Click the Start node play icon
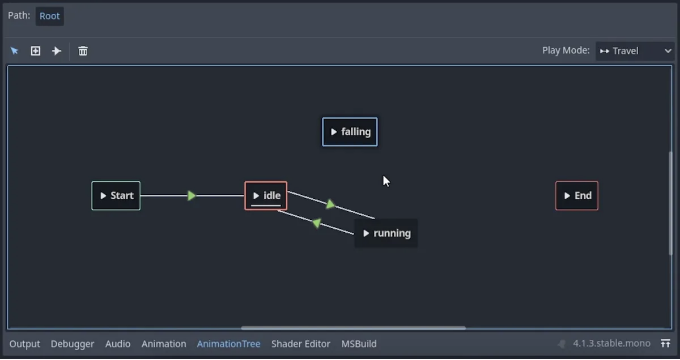Viewport: 680px width, 360px height. click(103, 196)
